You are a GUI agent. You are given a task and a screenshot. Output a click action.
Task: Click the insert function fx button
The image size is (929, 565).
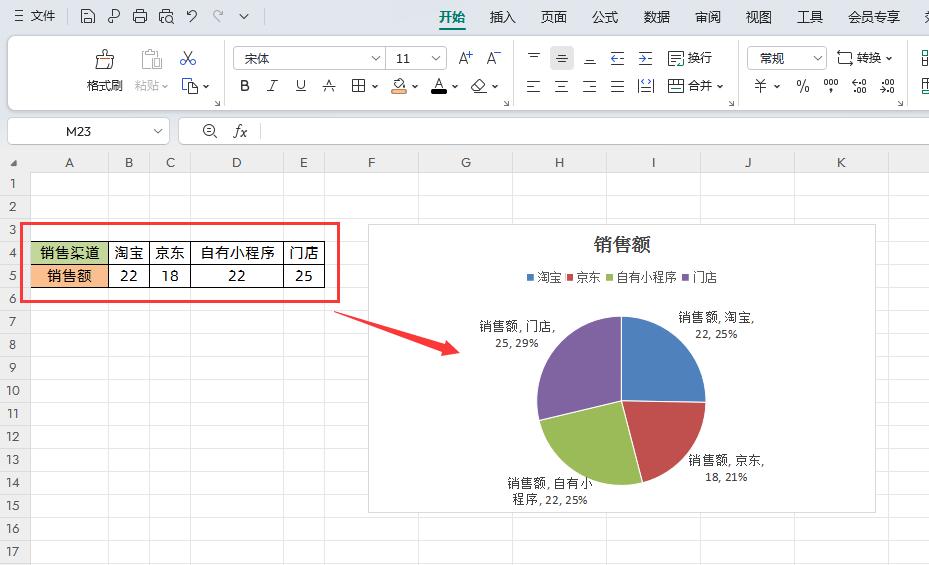[x=240, y=131]
